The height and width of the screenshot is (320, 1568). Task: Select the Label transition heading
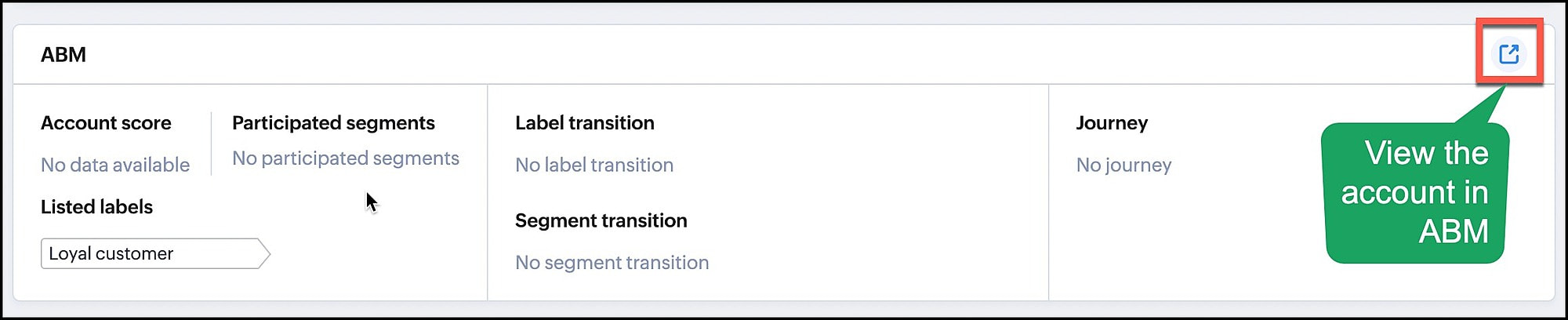click(585, 123)
